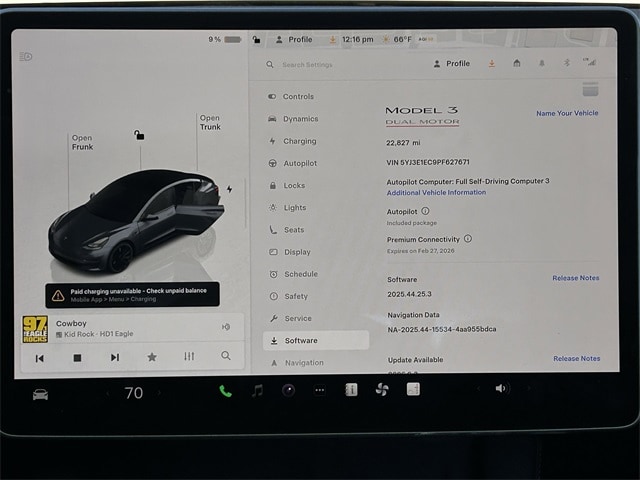Expand the all apps three-dot launcher
Viewport: 640px width, 480px height.
(320, 390)
